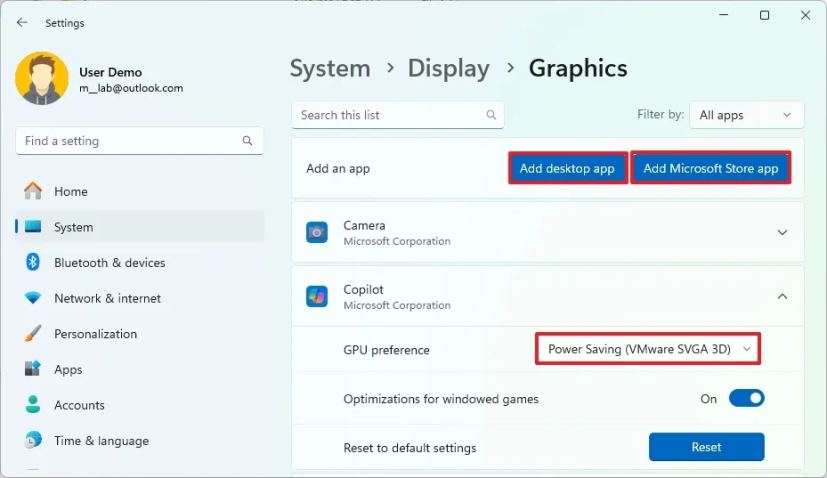827x478 pixels.
Task: Click the GPU preference label
Action: coord(387,350)
